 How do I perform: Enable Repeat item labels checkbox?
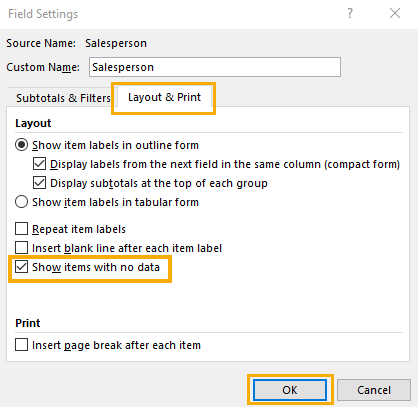(21, 229)
